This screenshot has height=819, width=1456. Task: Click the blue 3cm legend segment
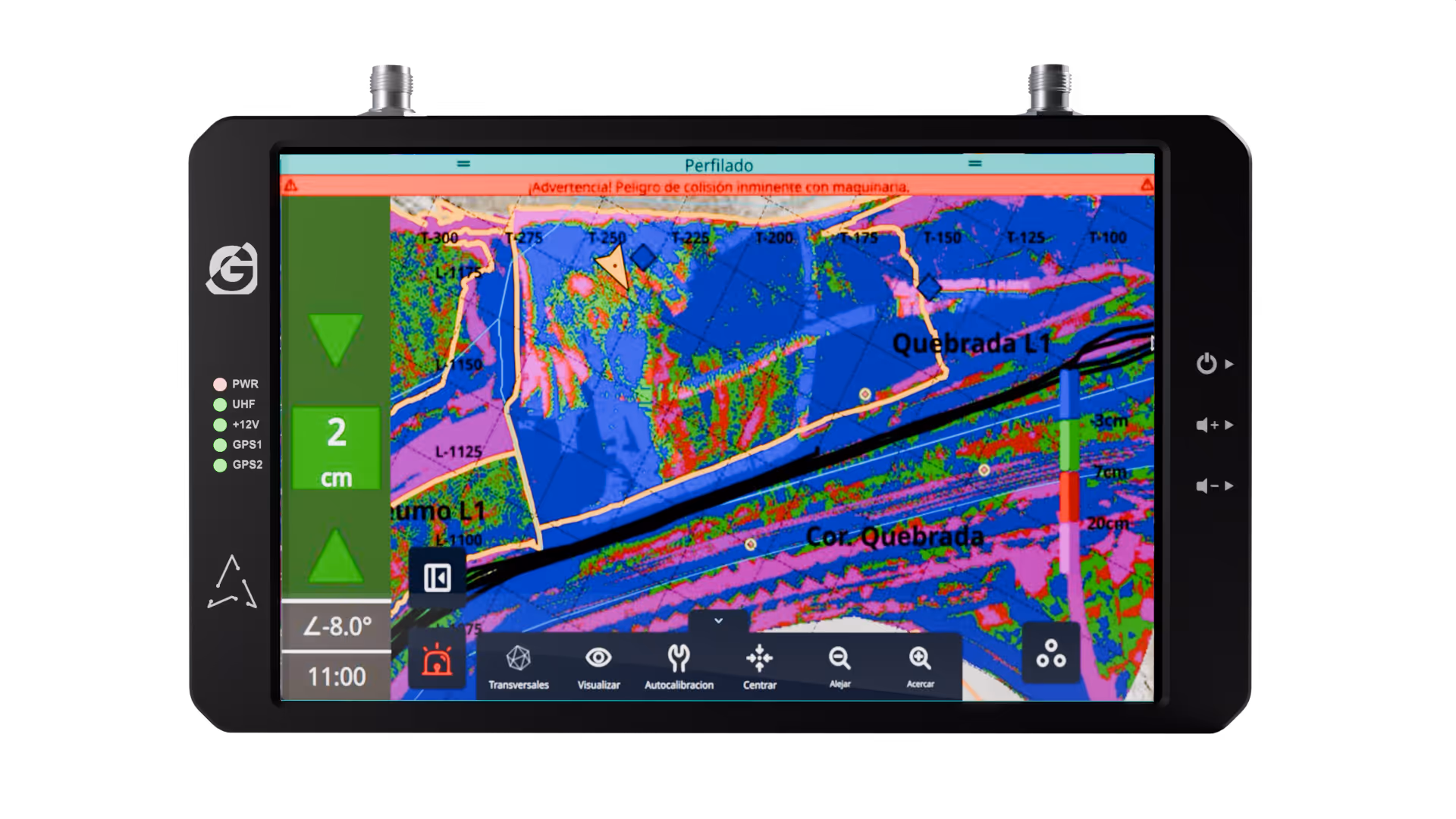pyautogui.click(x=1069, y=395)
